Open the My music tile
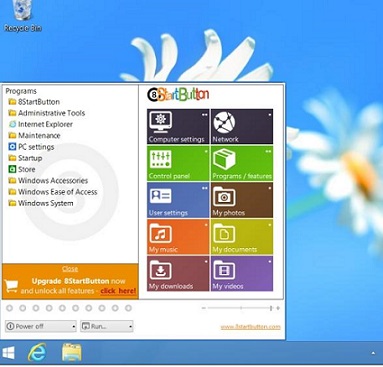The width and height of the screenshot is (383, 367). click(x=178, y=237)
